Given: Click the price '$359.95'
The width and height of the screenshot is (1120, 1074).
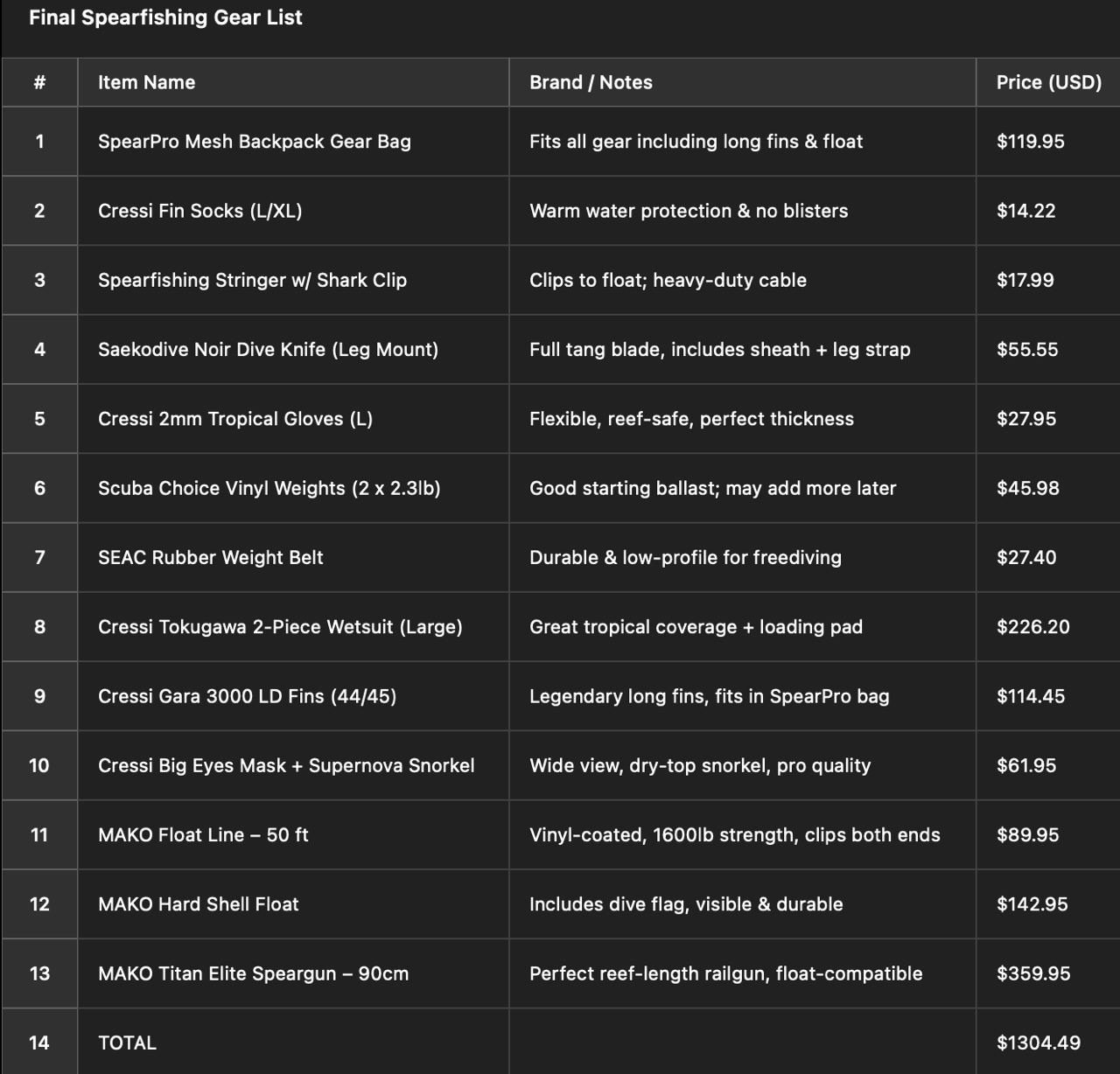Looking at the screenshot, I should tap(1033, 973).
